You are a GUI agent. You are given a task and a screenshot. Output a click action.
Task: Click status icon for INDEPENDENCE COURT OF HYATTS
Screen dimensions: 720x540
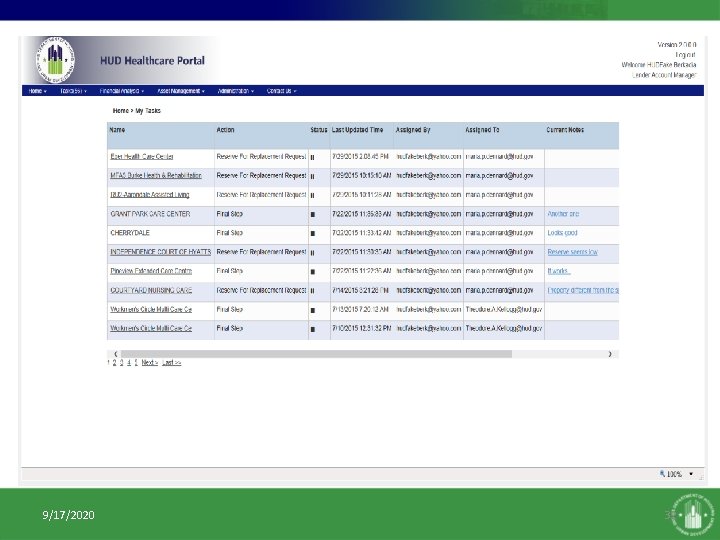312,253
